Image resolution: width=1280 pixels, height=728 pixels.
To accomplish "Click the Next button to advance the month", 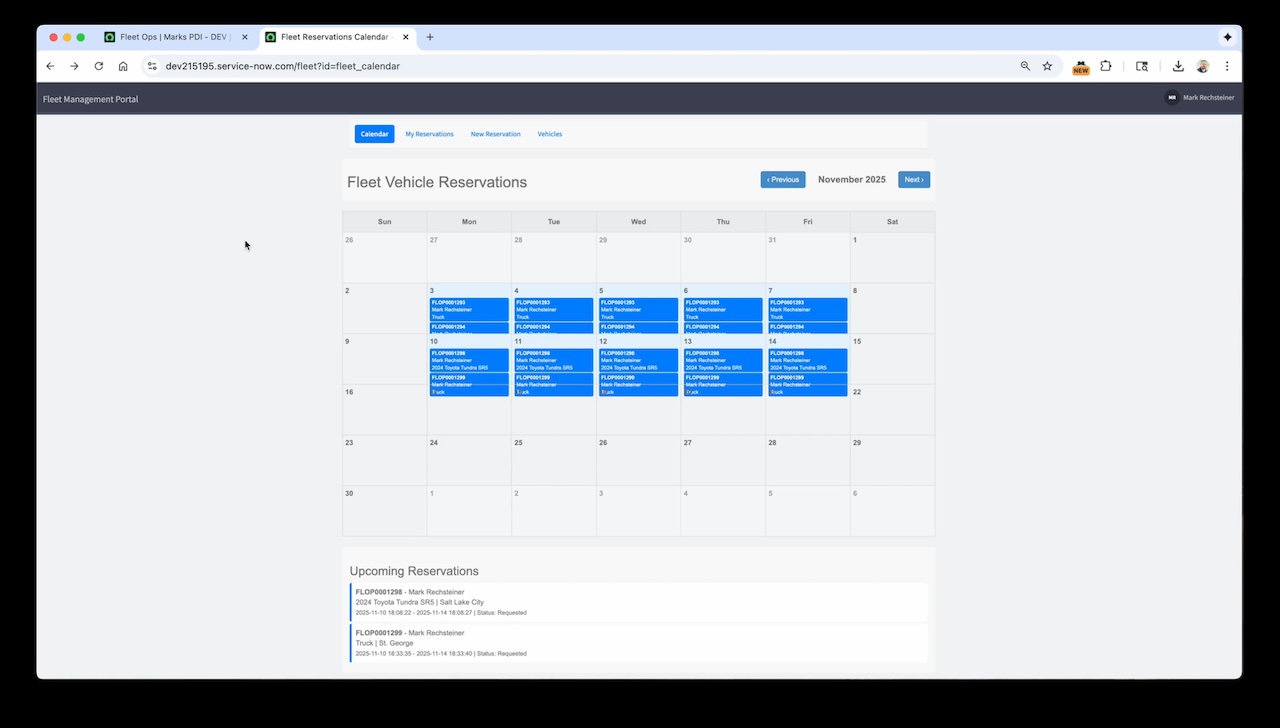I will [x=913, y=179].
